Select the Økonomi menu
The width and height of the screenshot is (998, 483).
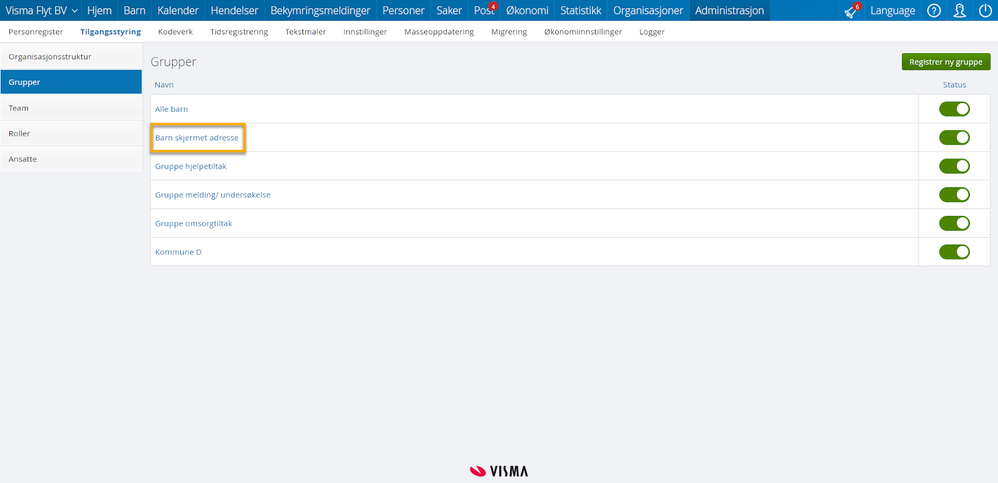(527, 11)
